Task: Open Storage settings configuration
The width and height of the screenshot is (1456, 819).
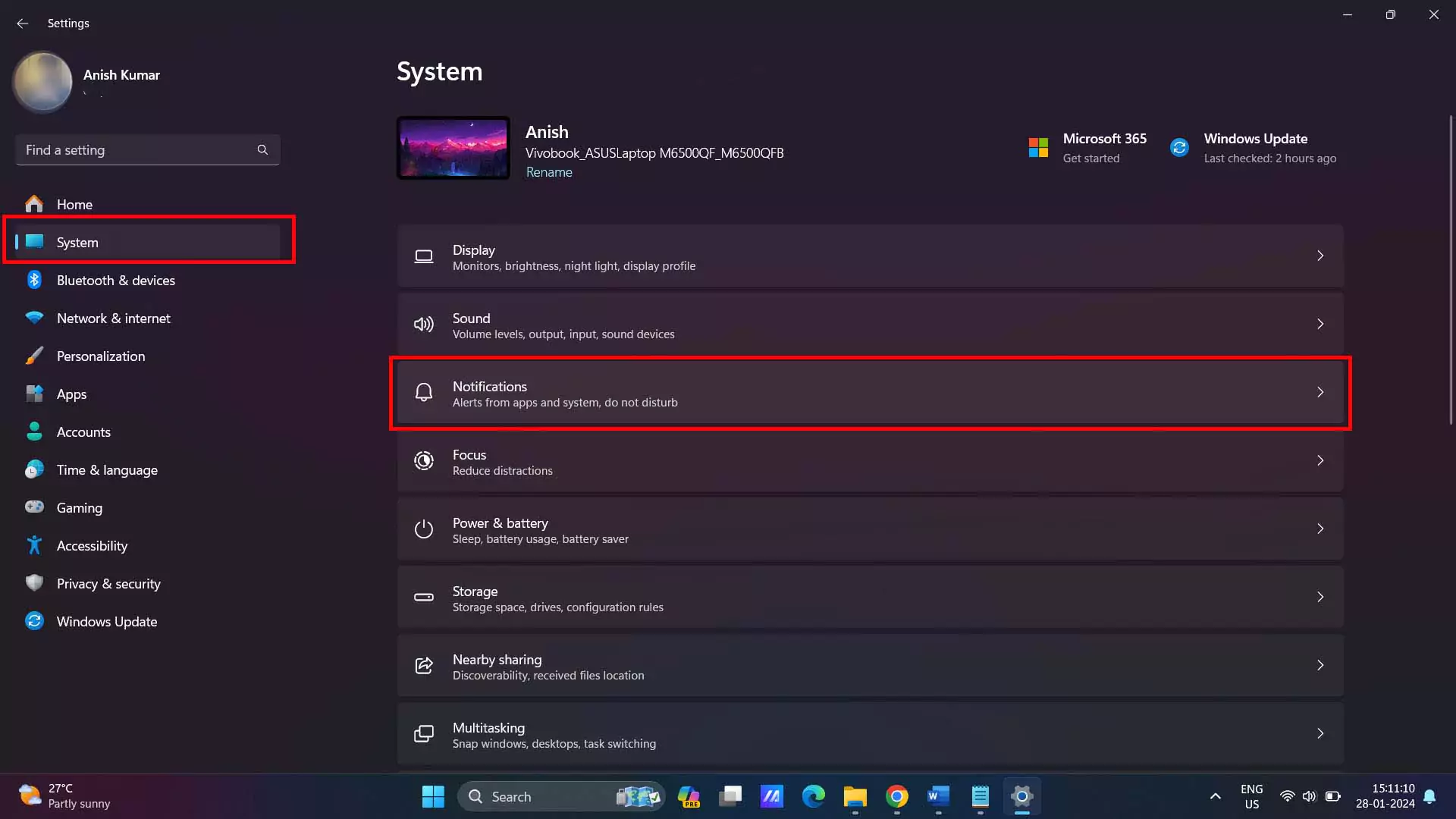Action: 870,597
